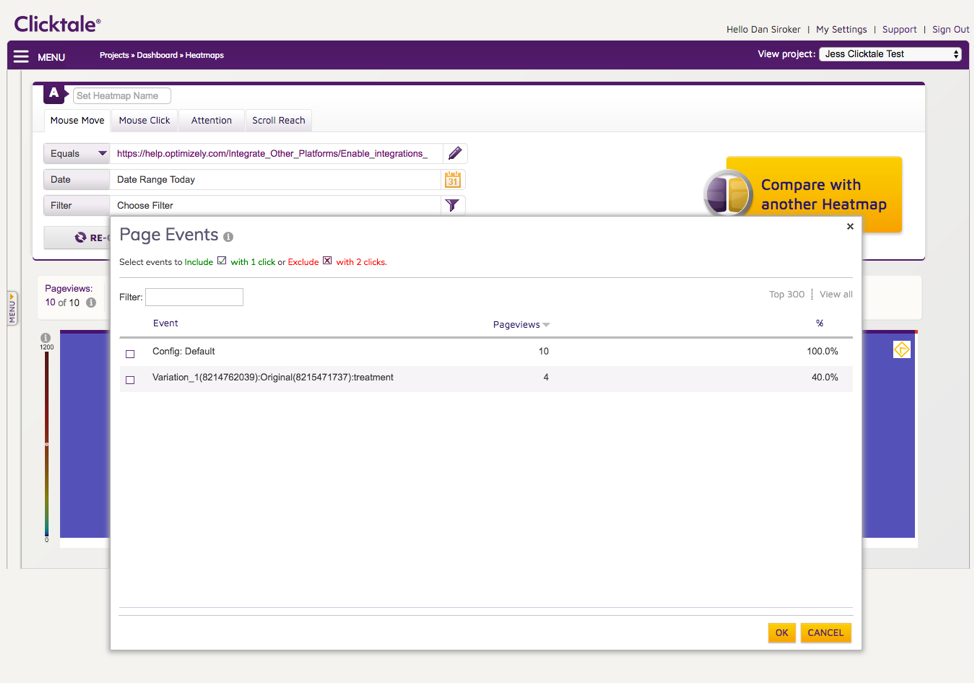Click the info icon above color scale

click(46, 338)
